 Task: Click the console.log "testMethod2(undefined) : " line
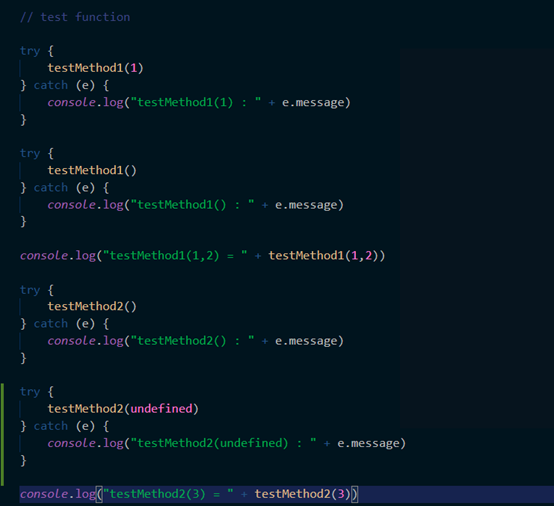click(x=226, y=443)
